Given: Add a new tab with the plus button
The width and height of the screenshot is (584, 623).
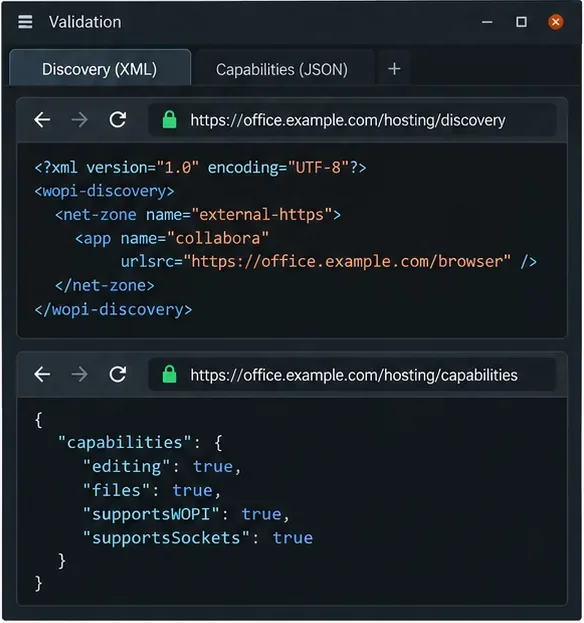Looking at the screenshot, I should pos(394,69).
